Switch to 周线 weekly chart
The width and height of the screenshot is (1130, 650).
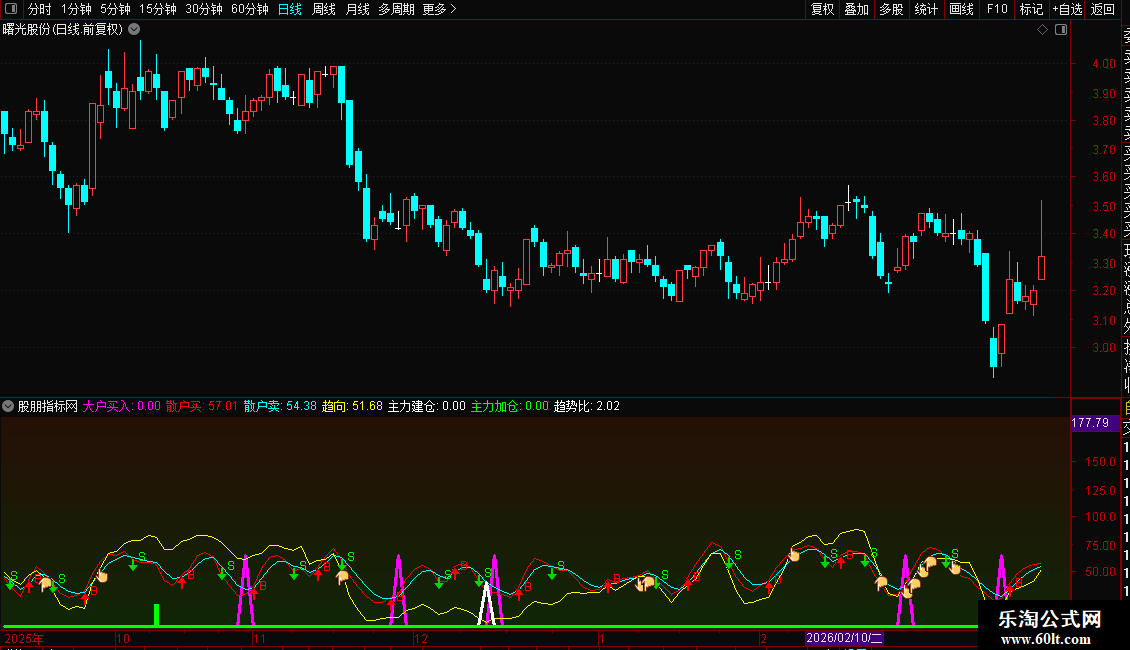(324, 9)
